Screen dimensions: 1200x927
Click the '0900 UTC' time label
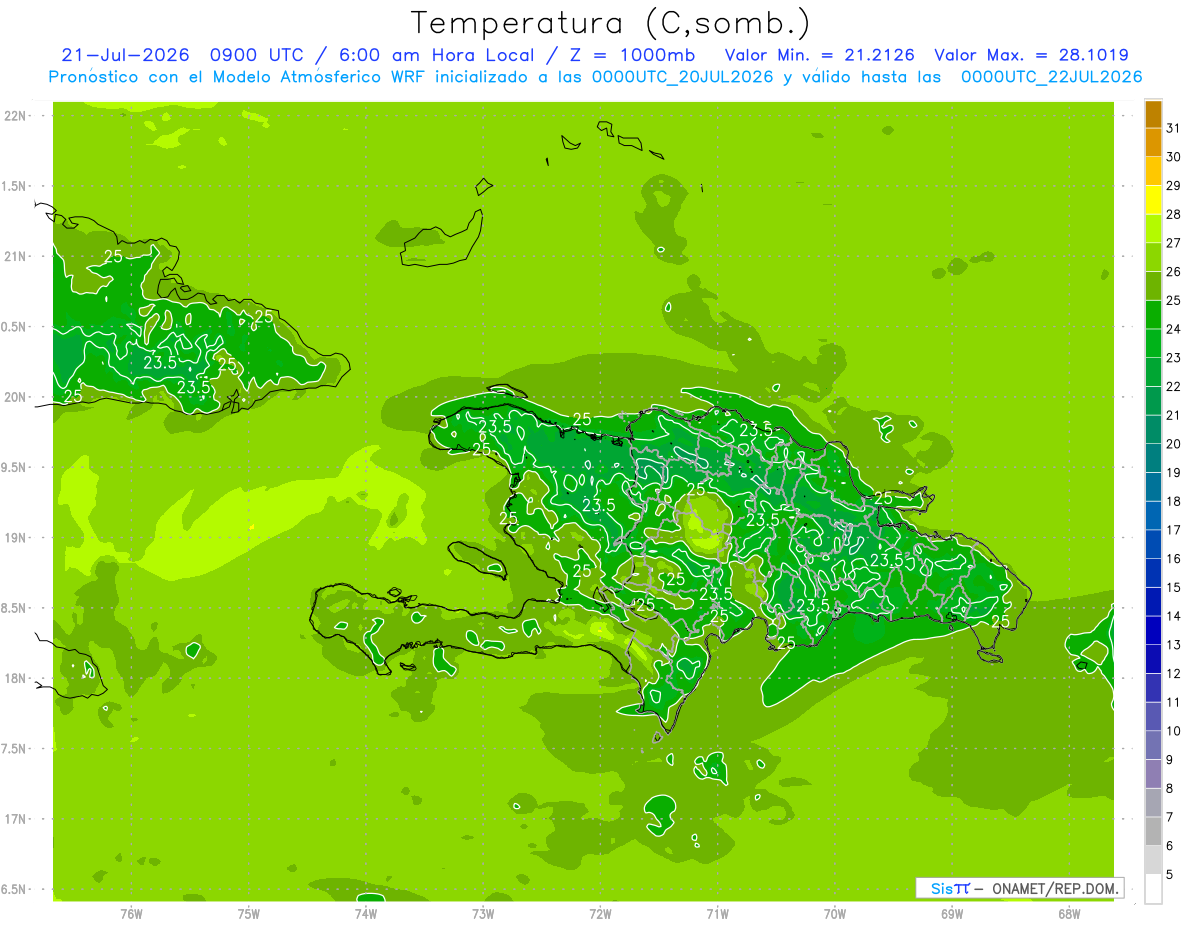(258, 55)
